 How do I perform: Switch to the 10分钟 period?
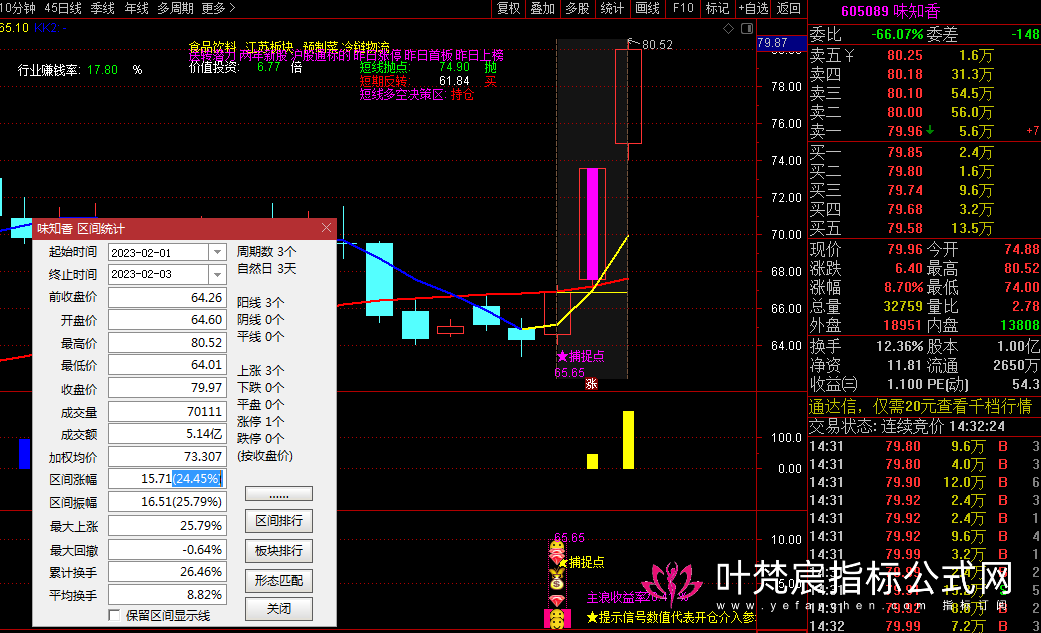point(18,9)
